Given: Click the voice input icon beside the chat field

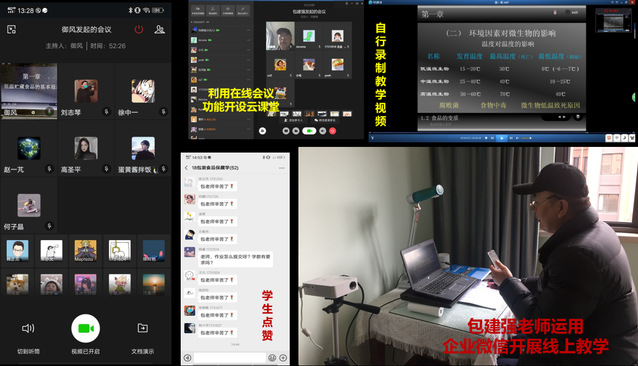Looking at the screenshot, I should 188,358.
